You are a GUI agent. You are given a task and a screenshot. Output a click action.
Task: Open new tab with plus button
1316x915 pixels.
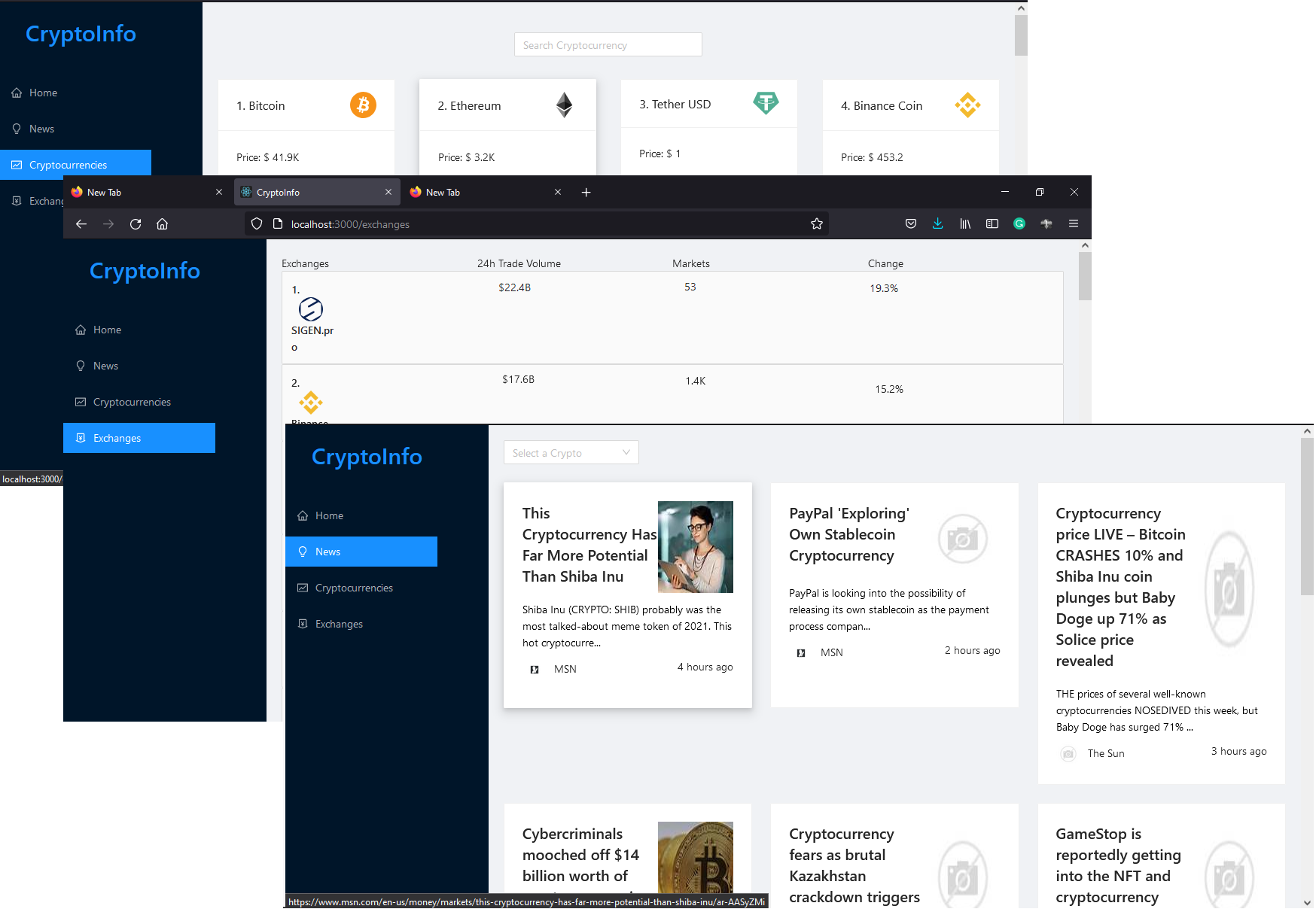tap(586, 192)
